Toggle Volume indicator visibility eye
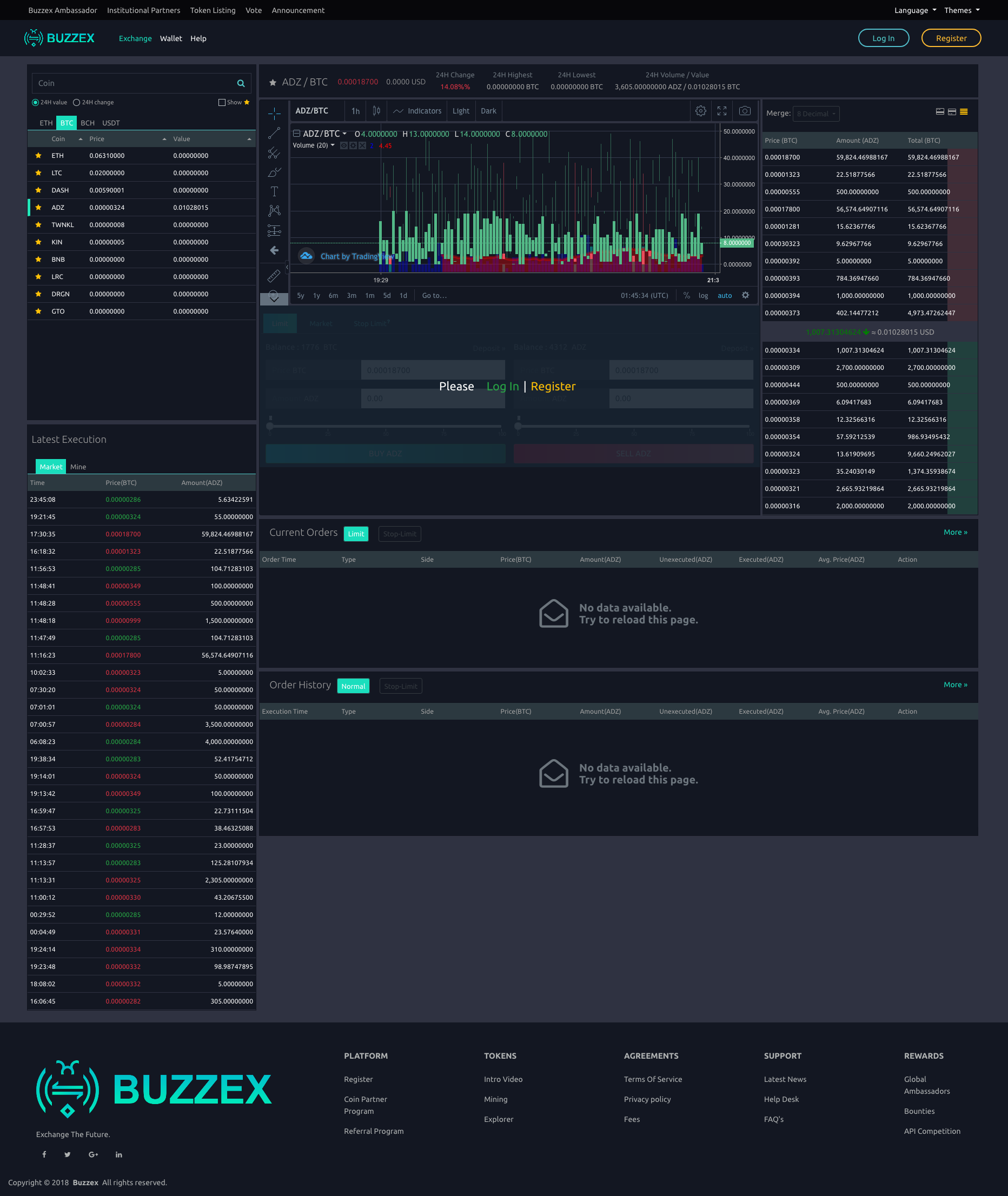This screenshot has height=1196, width=1008. 344,145
